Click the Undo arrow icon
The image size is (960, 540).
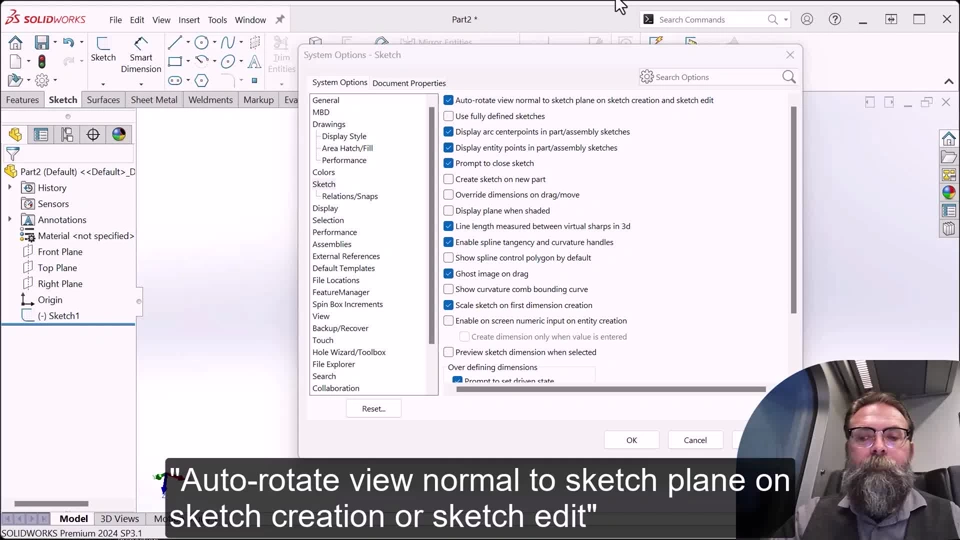click(68, 42)
